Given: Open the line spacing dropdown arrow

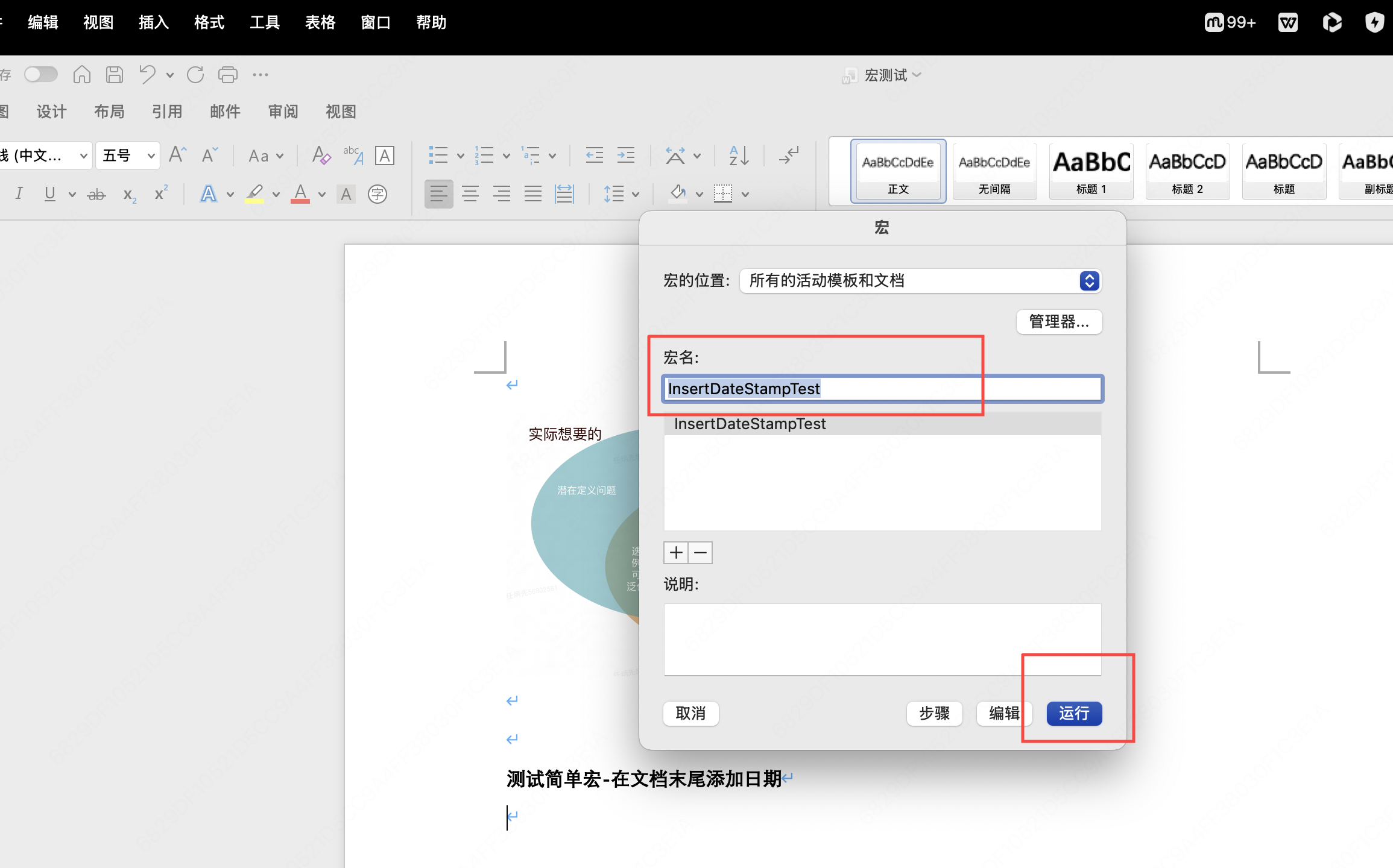Looking at the screenshot, I should click(x=635, y=194).
